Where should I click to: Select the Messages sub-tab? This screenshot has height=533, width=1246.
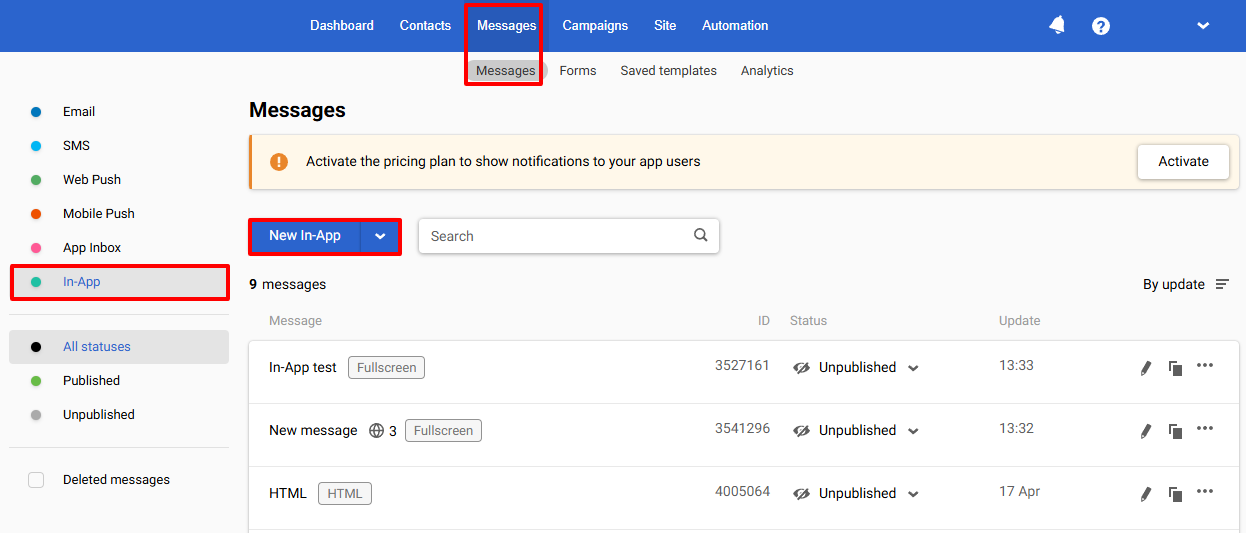505,71
